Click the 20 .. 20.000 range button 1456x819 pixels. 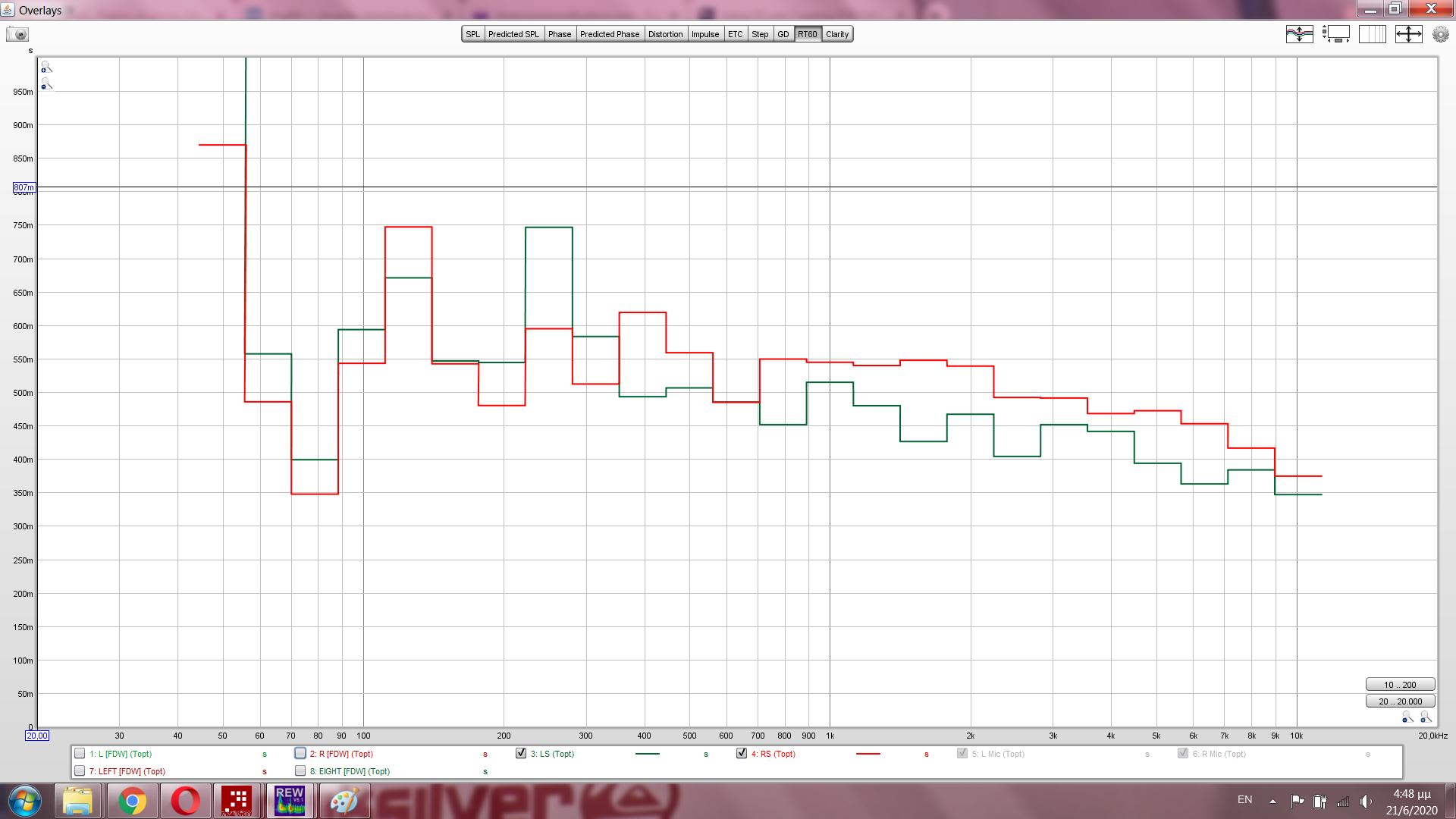(x=1399, y=701)
